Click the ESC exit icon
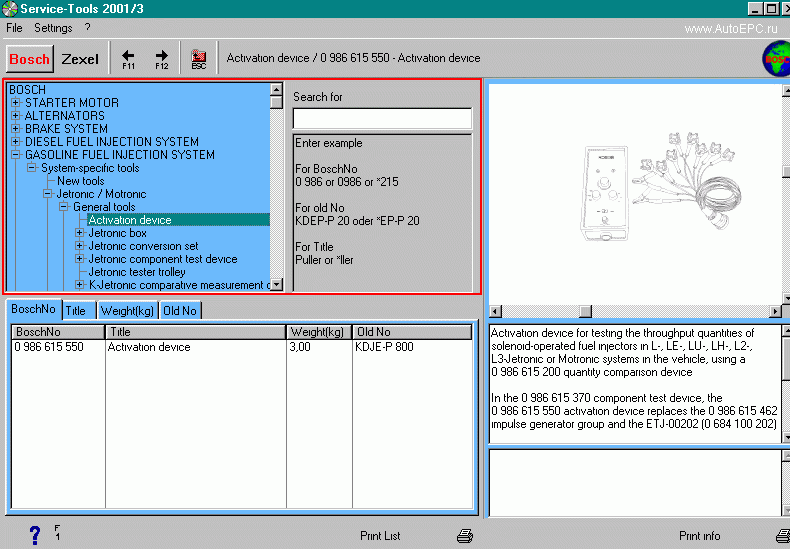This screenshot has width=790, height=549. [199, 59]
